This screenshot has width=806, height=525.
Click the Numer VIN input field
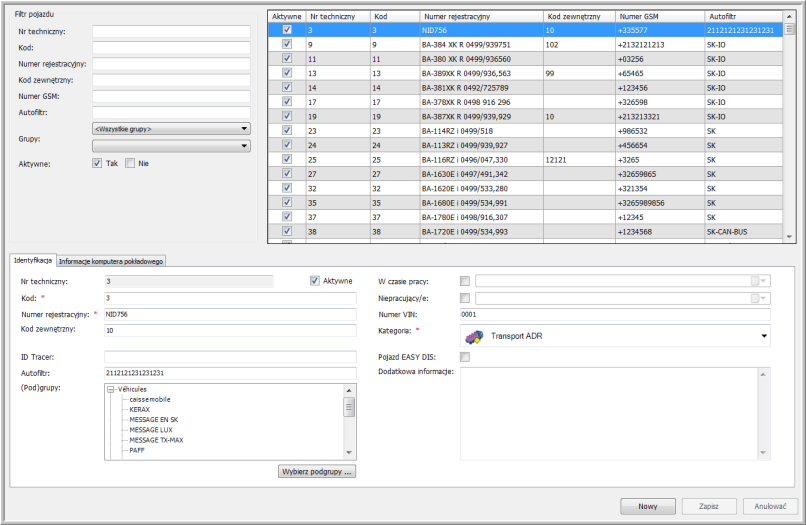click(614, 314)
